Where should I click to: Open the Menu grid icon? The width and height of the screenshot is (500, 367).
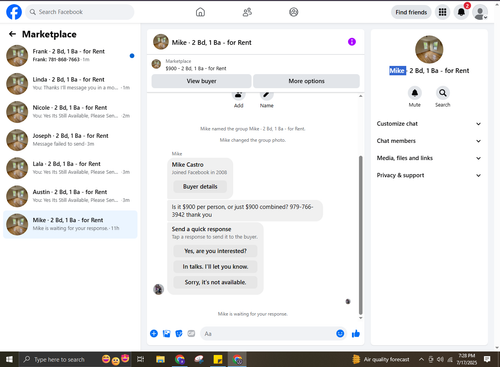[x=442, y=12]
